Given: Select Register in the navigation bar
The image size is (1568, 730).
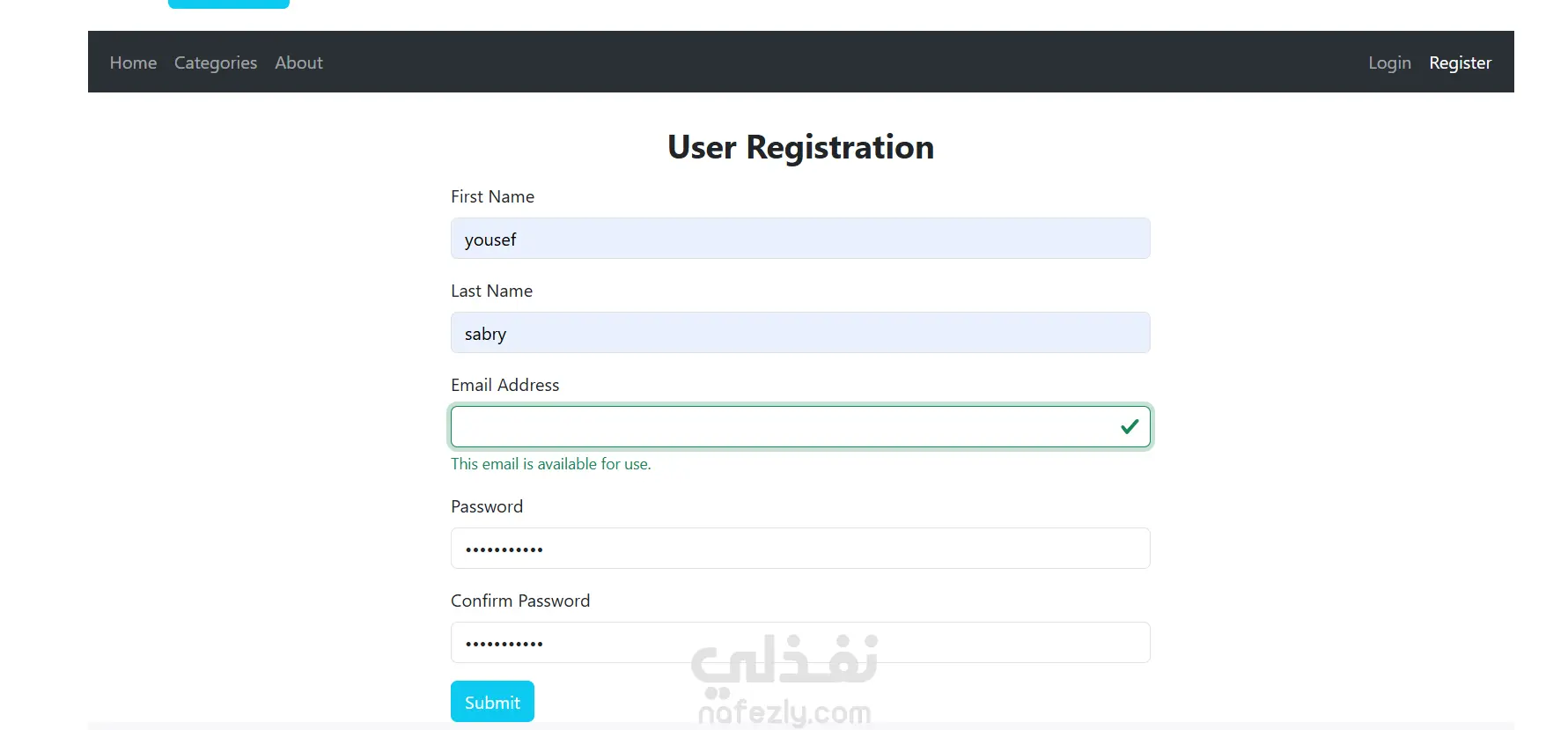Looking at the screenshot, I should pyautogui.click(x=1460, y=63).
